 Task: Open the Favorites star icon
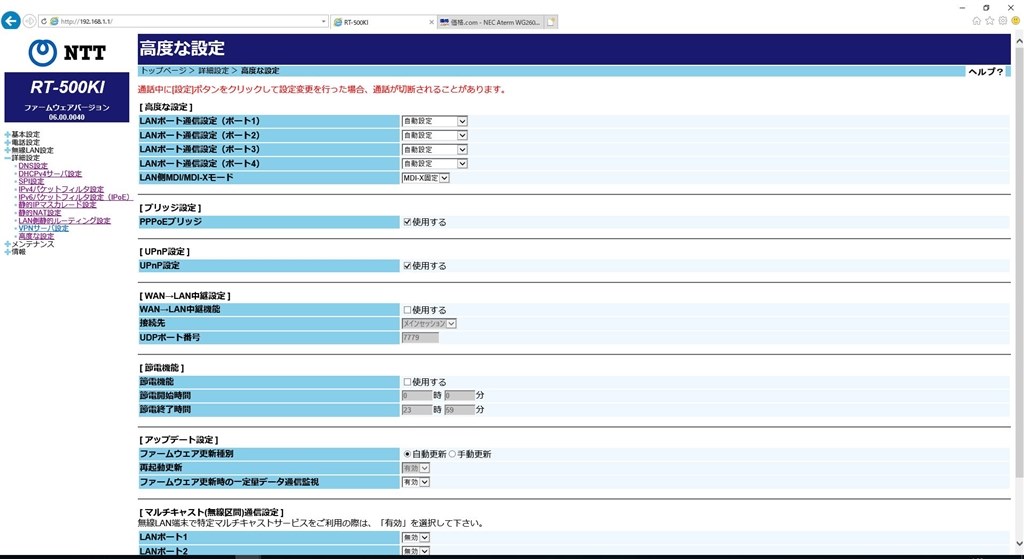click(x=989, y=21)
